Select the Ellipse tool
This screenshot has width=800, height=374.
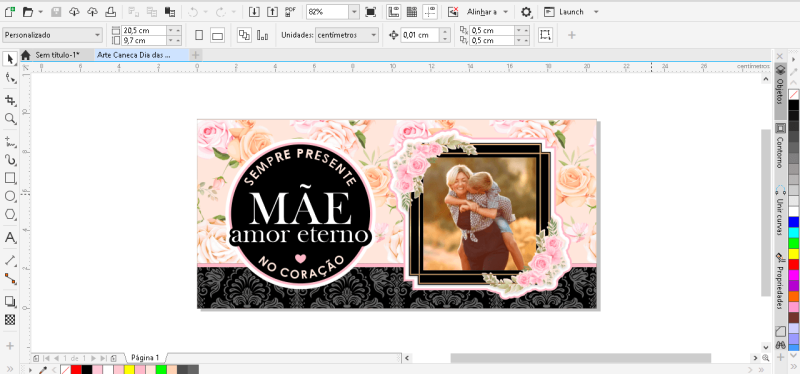[x=10, y=196]
